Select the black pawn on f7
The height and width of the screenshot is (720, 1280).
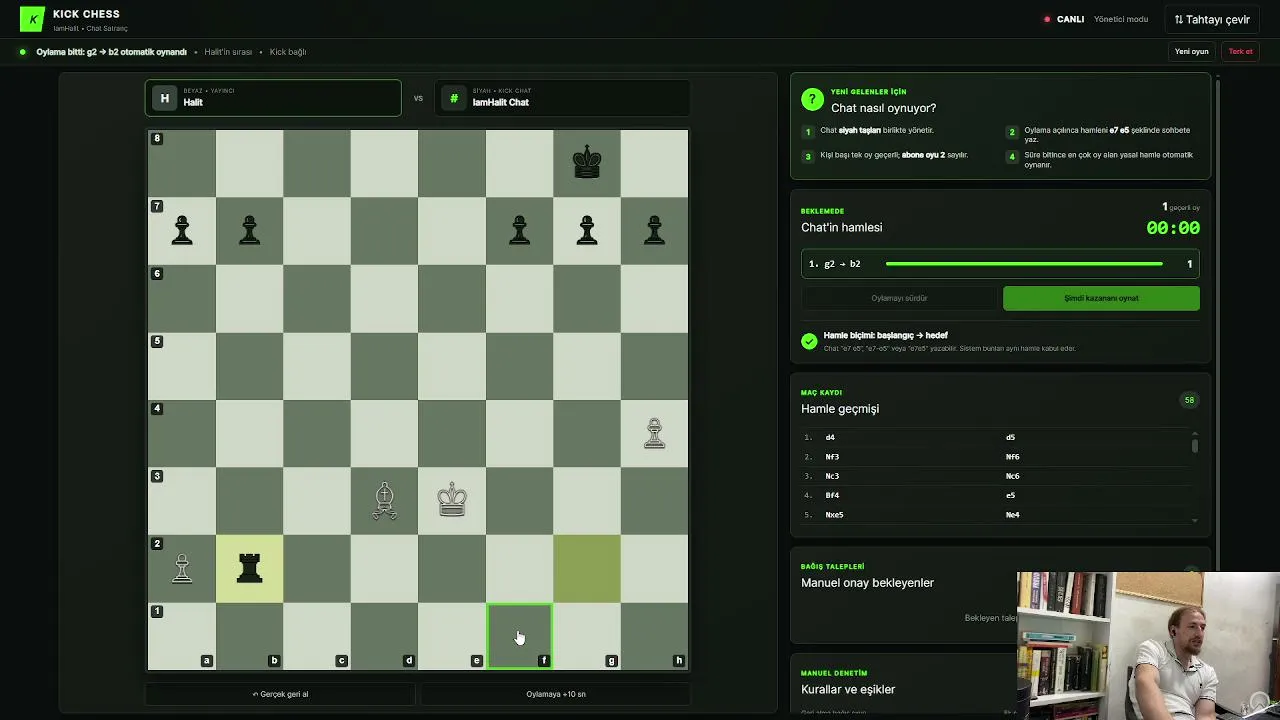pos(519,230)
